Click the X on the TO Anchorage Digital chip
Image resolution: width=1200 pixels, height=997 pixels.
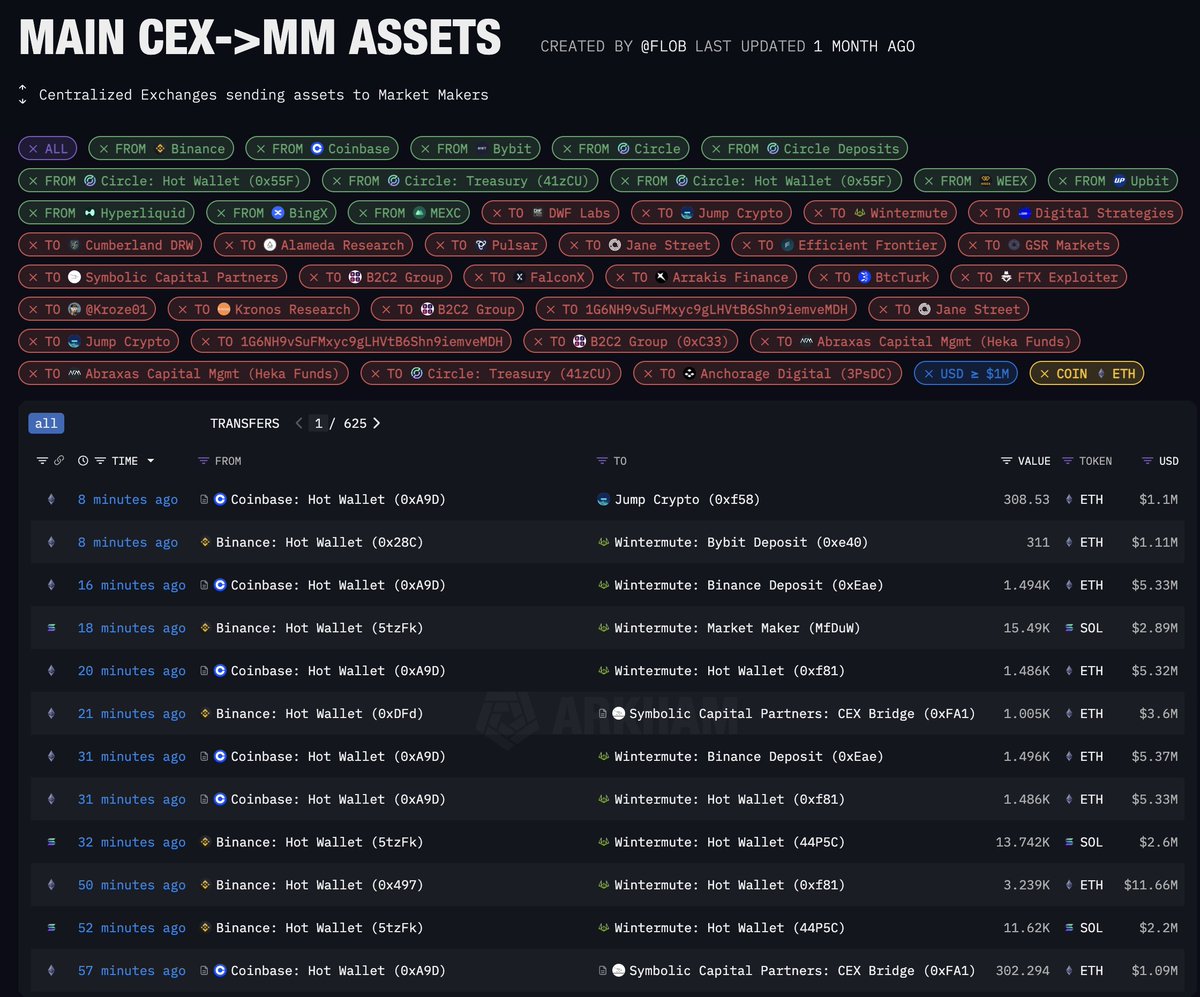pyautogui.click(x=648, y=373)
